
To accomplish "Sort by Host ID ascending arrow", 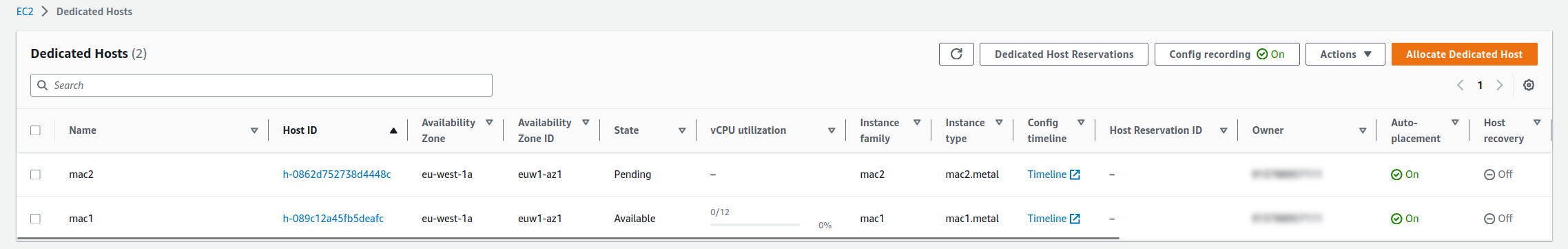I will [x=393, y=130].
